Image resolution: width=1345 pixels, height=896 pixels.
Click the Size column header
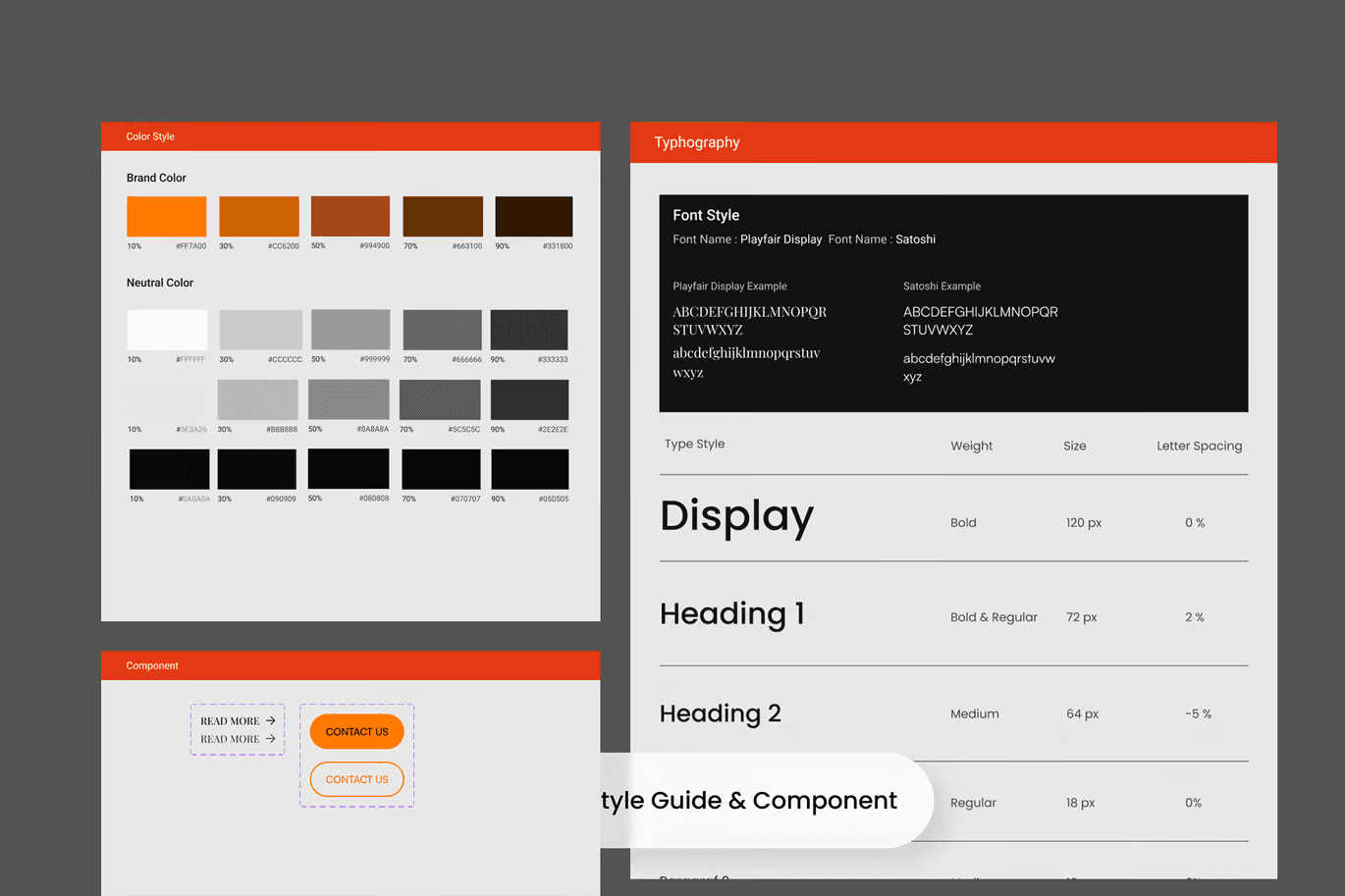[1074, 446]
